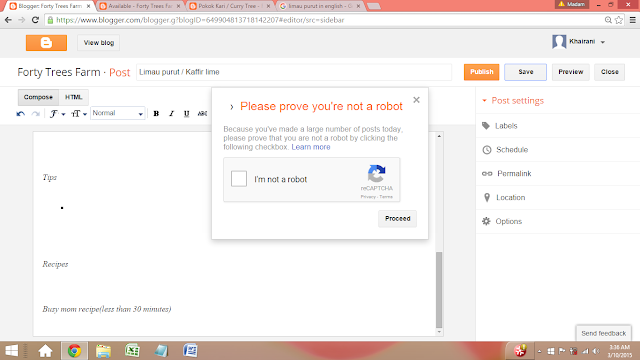Image resolution: width=640 pixels, height=360 pixels.
Task: Click the Preview button
Action: point(571,72)
